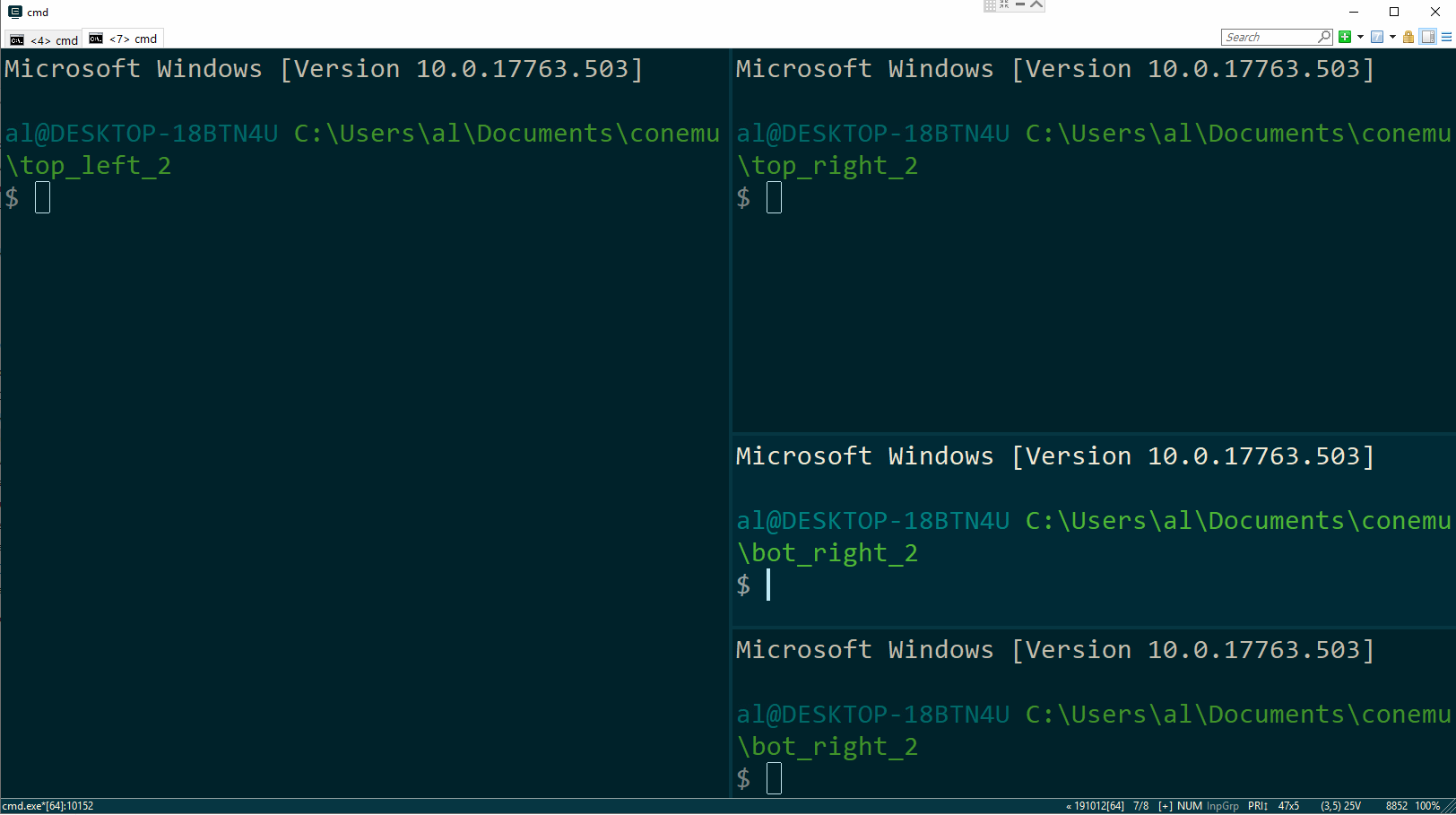Image resolution: width=1456 pixels, height=815 pixels.
Task: Click the grid icon in the floating top bar
Action: tap(990, 5)
